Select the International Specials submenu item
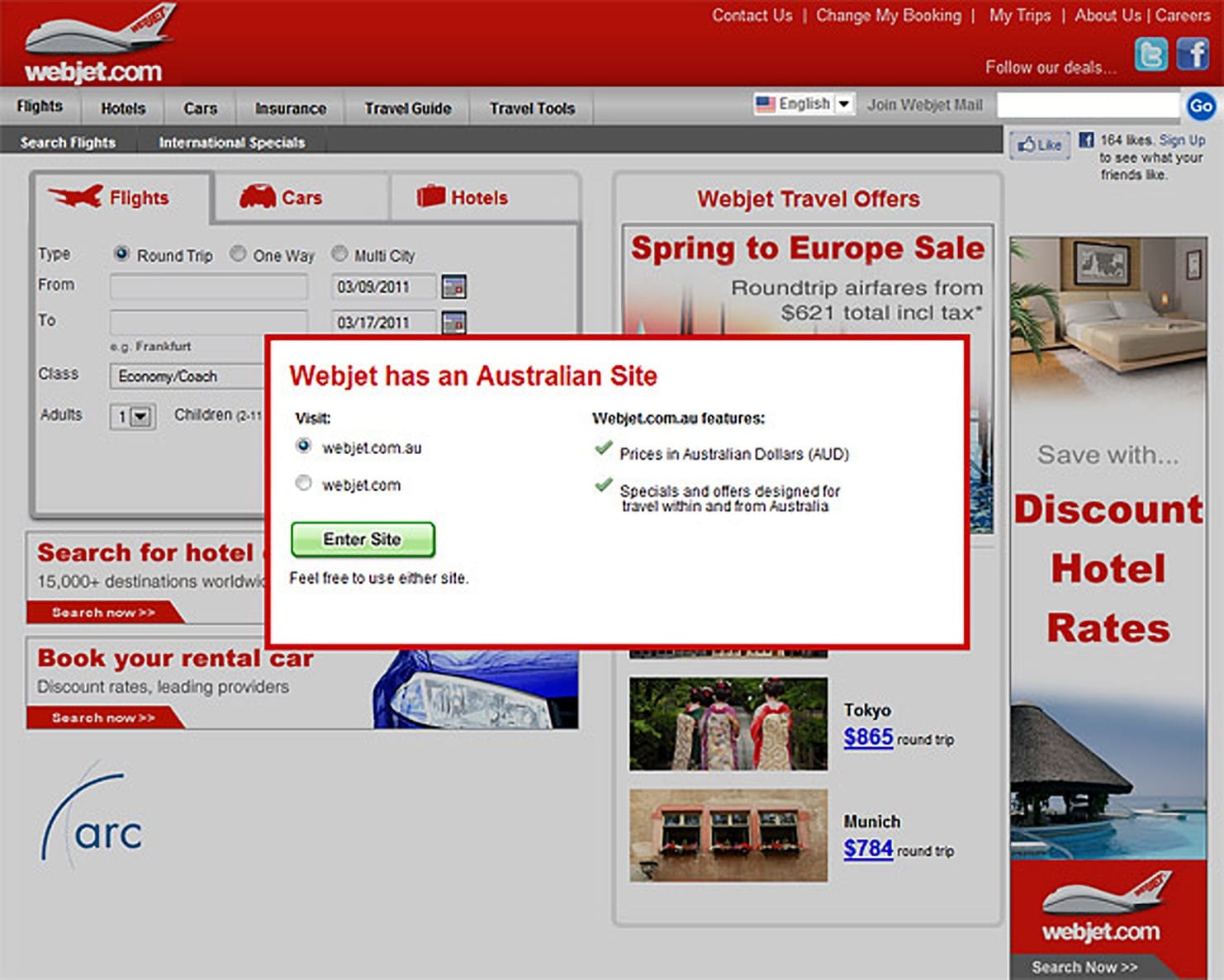The image size is (1224, 980). tap(232, 142)
